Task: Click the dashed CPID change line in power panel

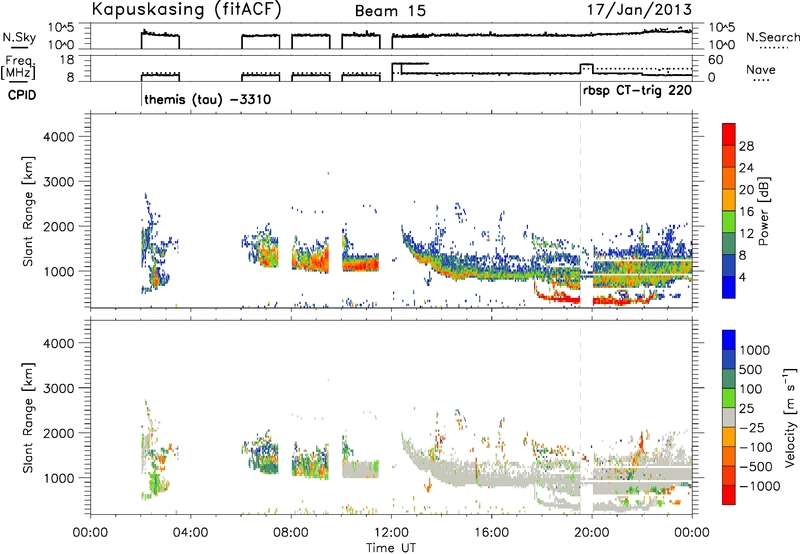Action: [580, 211]
